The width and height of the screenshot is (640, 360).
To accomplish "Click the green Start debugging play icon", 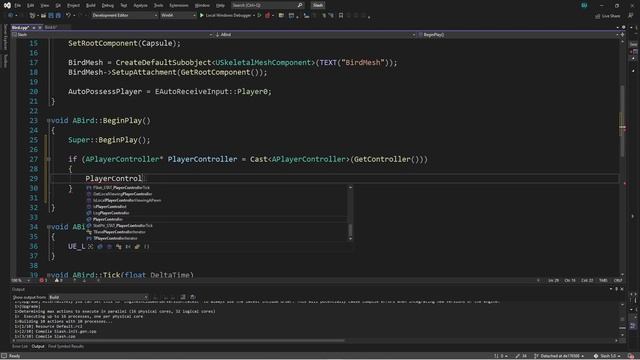I will tap(202, 16).
